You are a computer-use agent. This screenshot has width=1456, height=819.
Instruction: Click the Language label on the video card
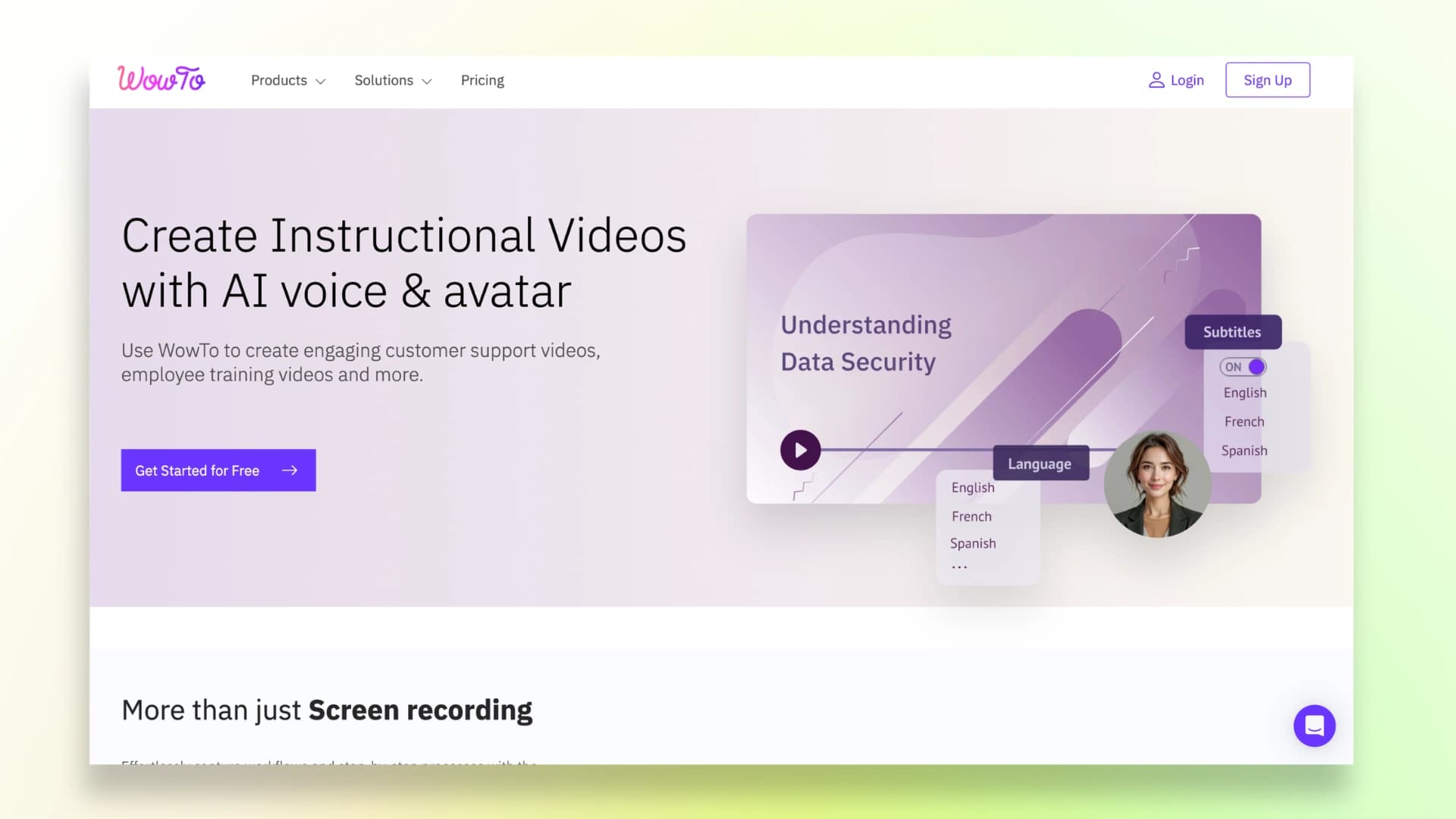(x=1040, y=463)
